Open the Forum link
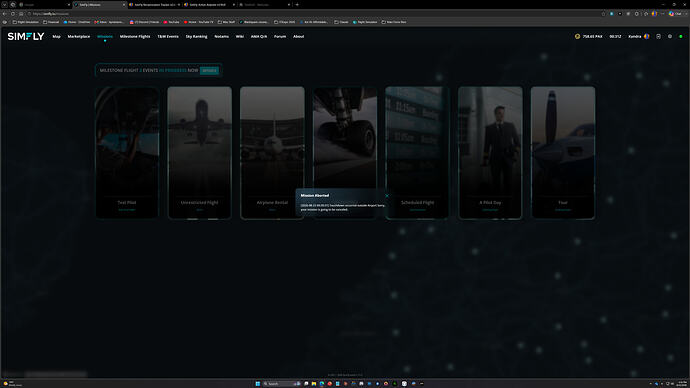Screen dimensions: 690x388 click(280, 37)
